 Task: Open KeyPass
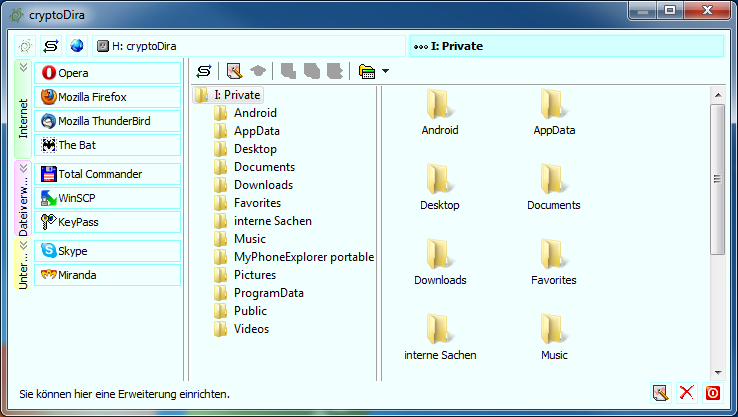[x=107, y=222]
